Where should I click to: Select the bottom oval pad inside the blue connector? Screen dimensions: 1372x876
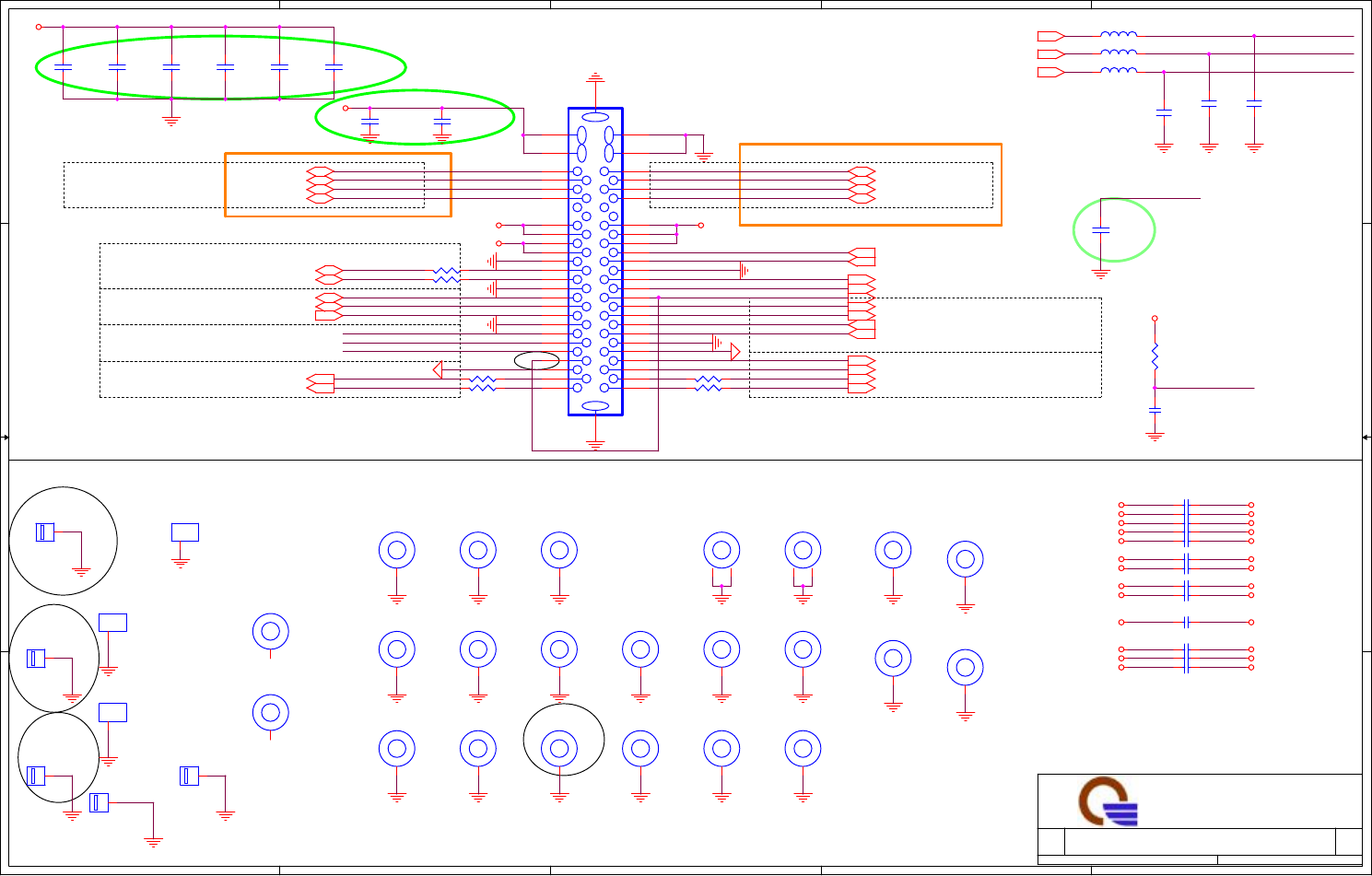point(596,406)
